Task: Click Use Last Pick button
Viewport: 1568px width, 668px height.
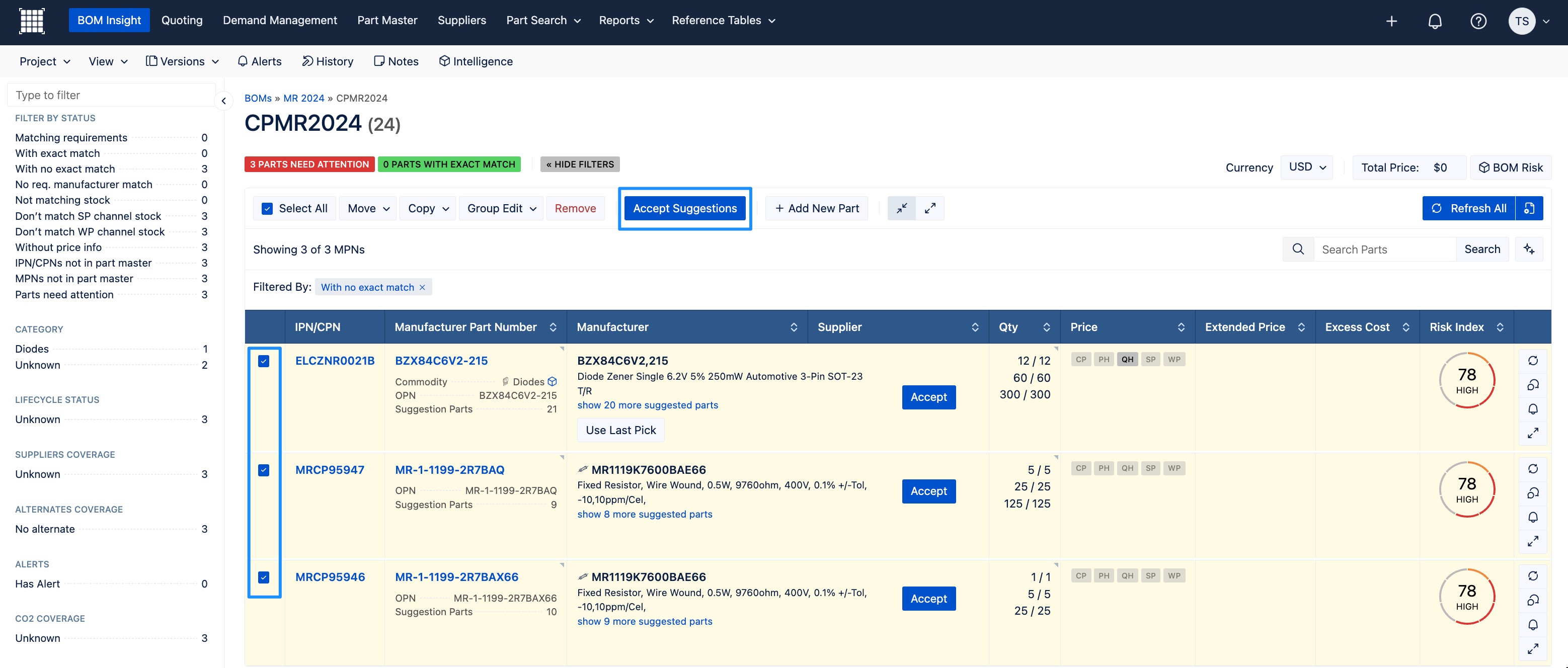Action: coord(620,430)
